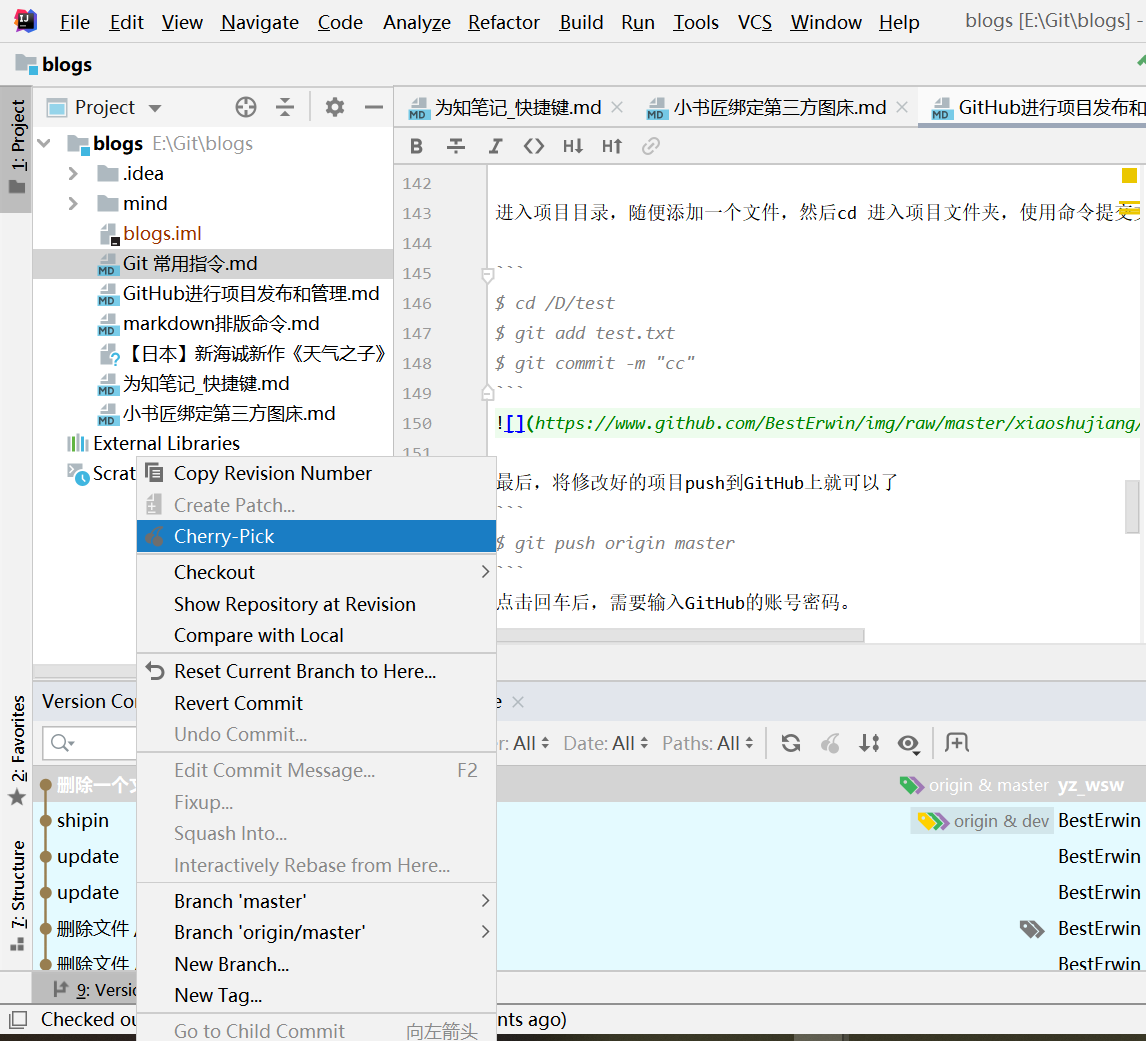Expand the mind folder
This screenshot has width=1146, height=1041.
pos(72,203)
